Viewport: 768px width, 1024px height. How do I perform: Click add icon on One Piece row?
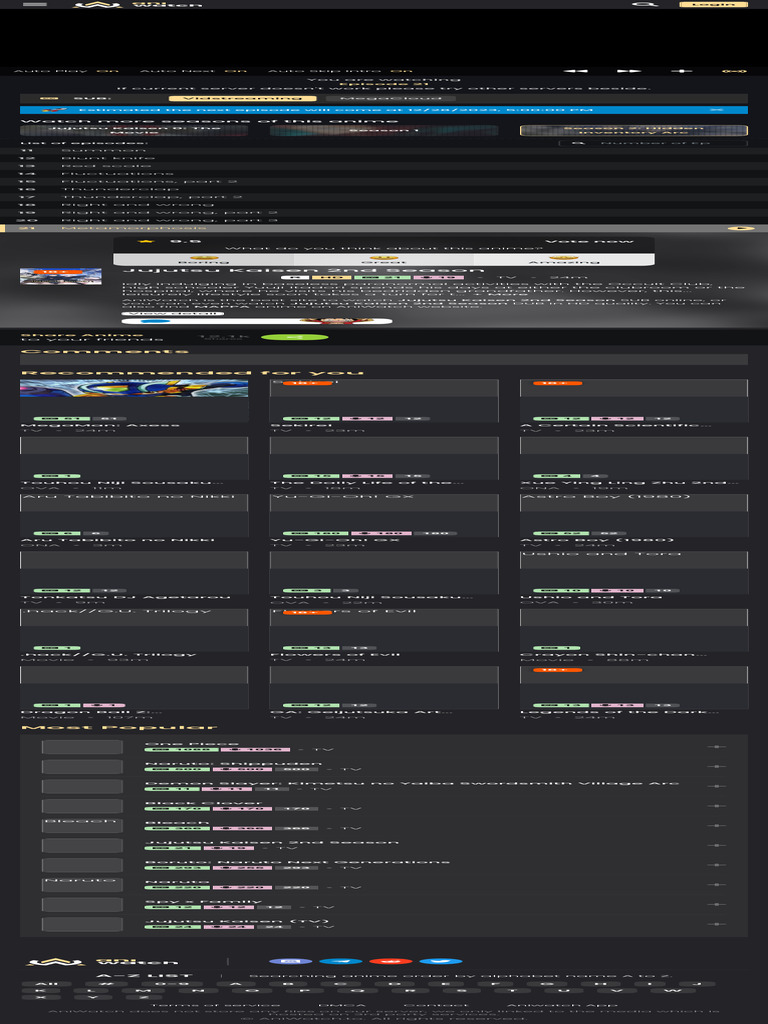click(x=716, y=746)
